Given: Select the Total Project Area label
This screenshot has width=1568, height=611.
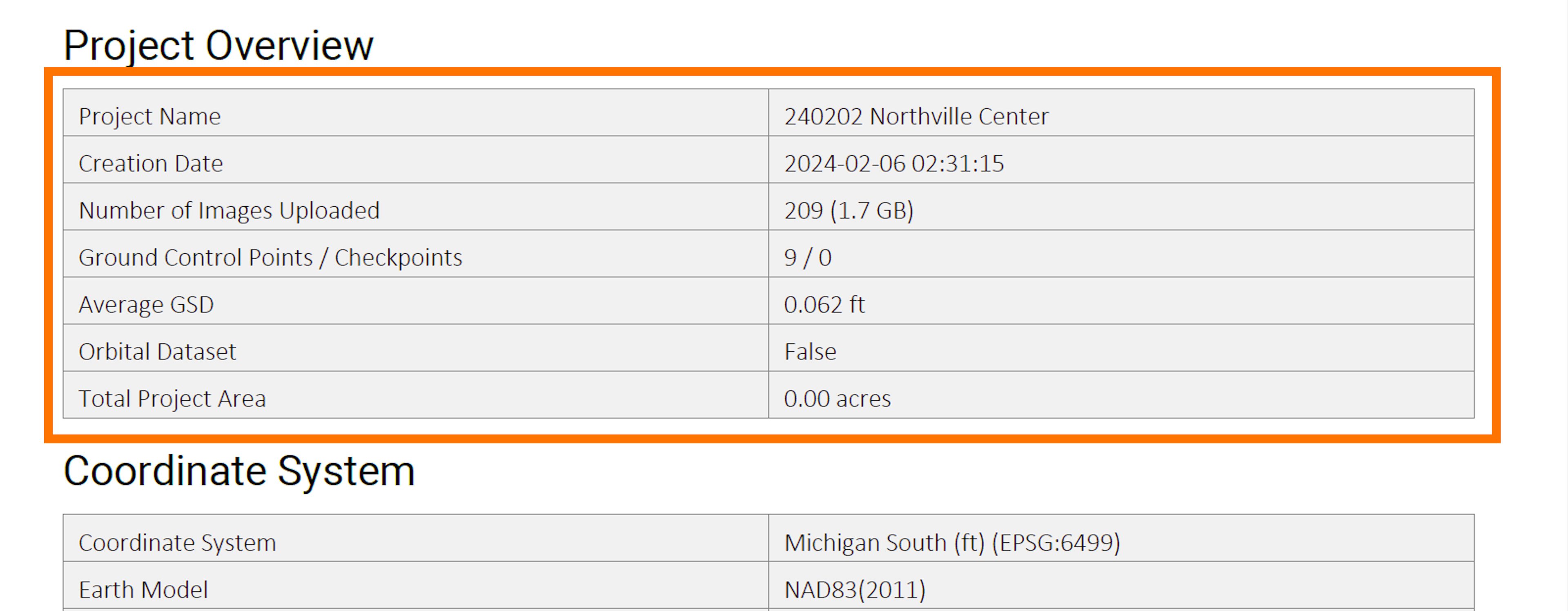Looking at the screenshot, I should click(172, 399).
